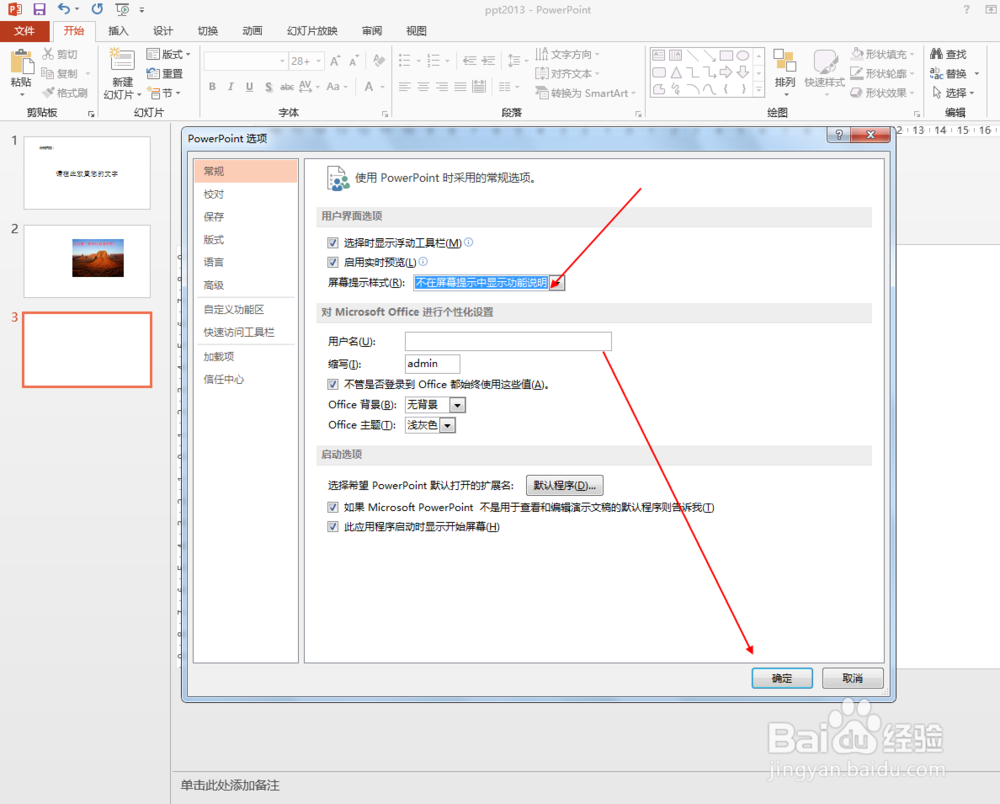The width and height of the screenshot is (1000, 804).
Task: Select 自定义功能区 in options sidebar
Action: point(246,309)
